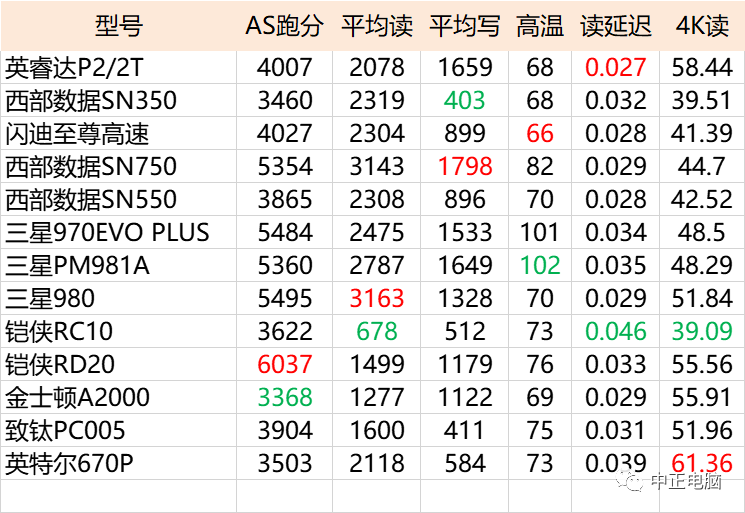The image size is (745, 513).
Task: Click average write 1179 for 铠侠RD20
Action: 465,364
